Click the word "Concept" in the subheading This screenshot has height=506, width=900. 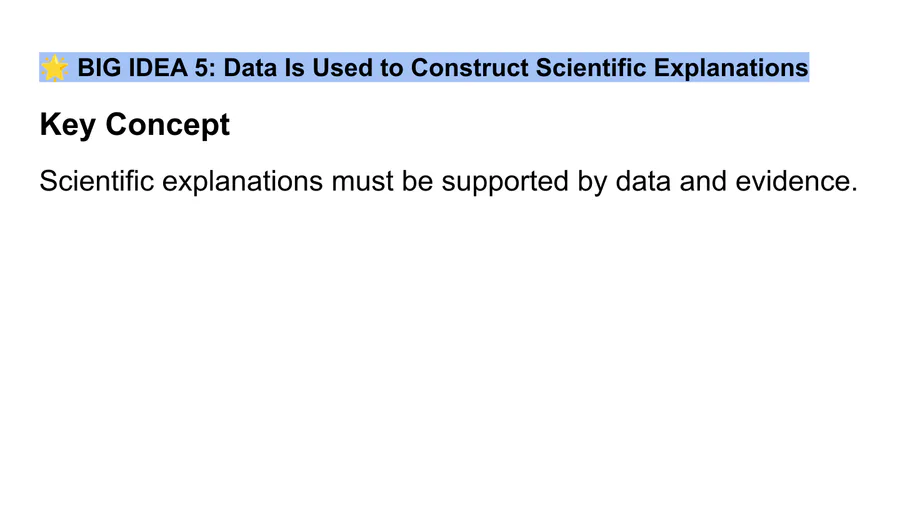167,125
